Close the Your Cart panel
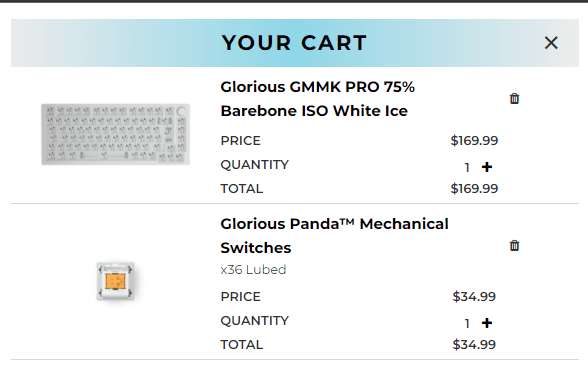Image resolution: width=588 pixels, height=367 pixels. (x=551, y=43)
